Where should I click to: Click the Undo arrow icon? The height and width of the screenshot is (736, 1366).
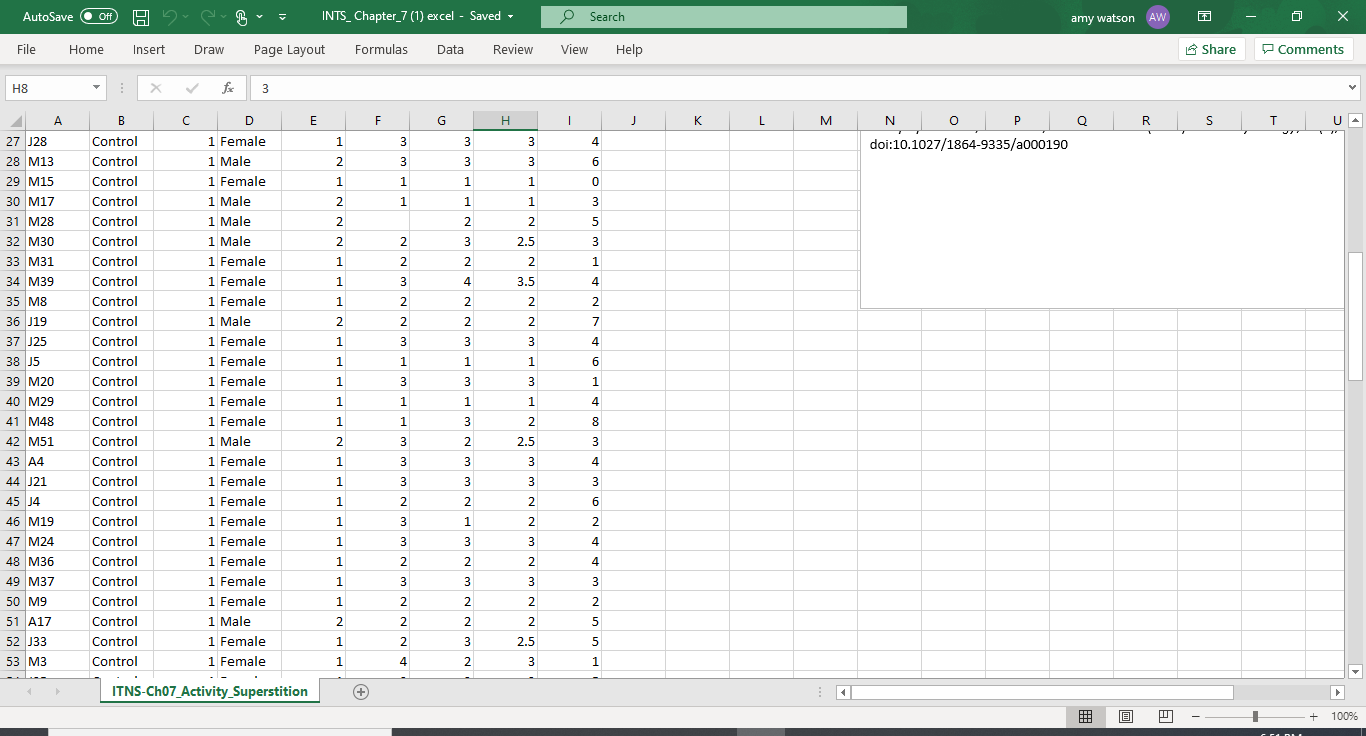tap(169, 17)
